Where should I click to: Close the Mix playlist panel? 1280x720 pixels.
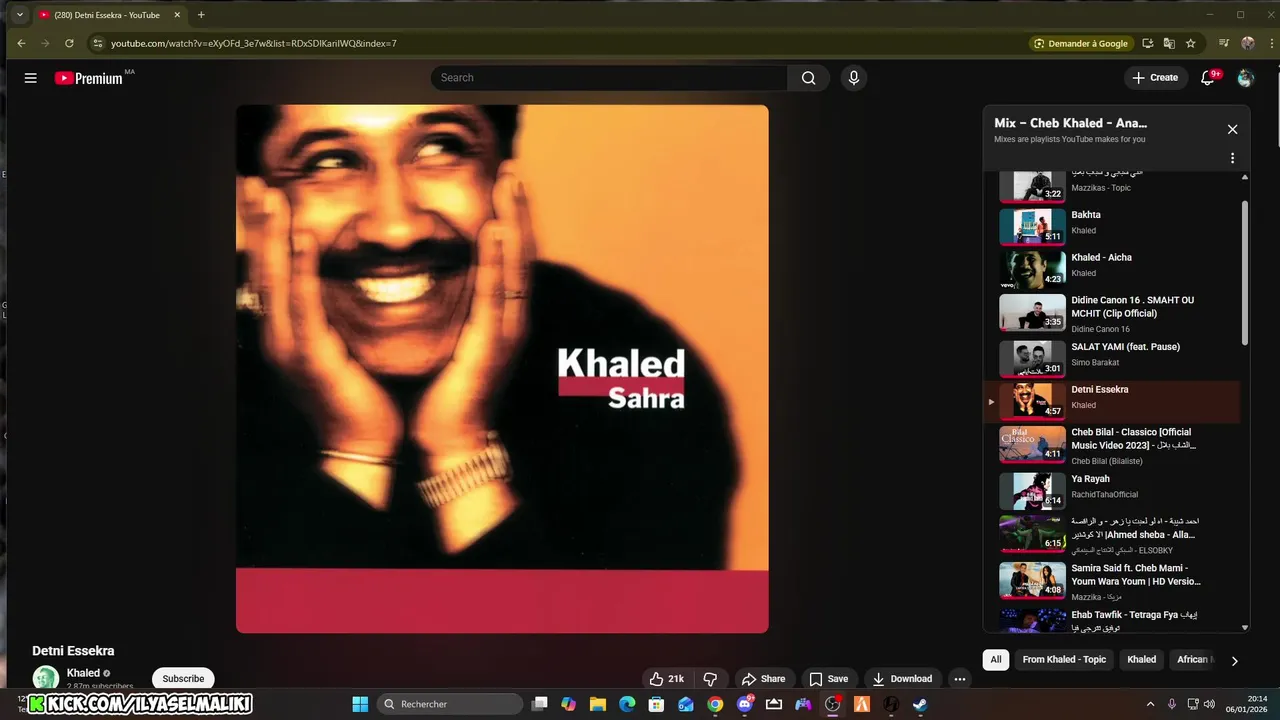tap(1232, 129)
